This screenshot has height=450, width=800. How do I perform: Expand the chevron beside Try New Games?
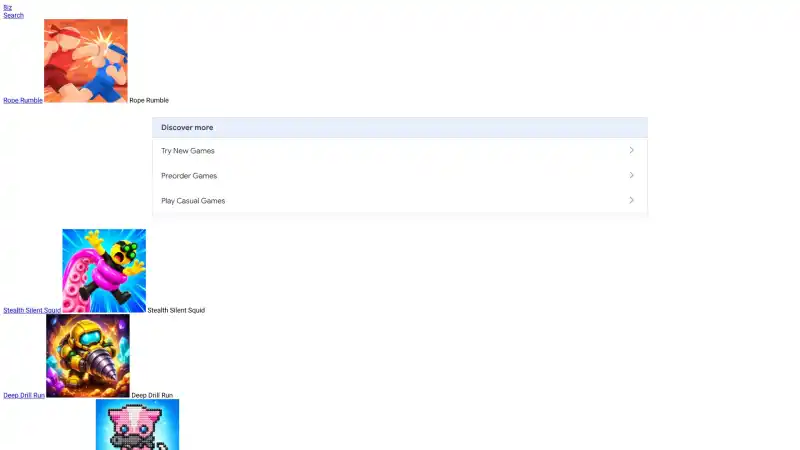631,151
